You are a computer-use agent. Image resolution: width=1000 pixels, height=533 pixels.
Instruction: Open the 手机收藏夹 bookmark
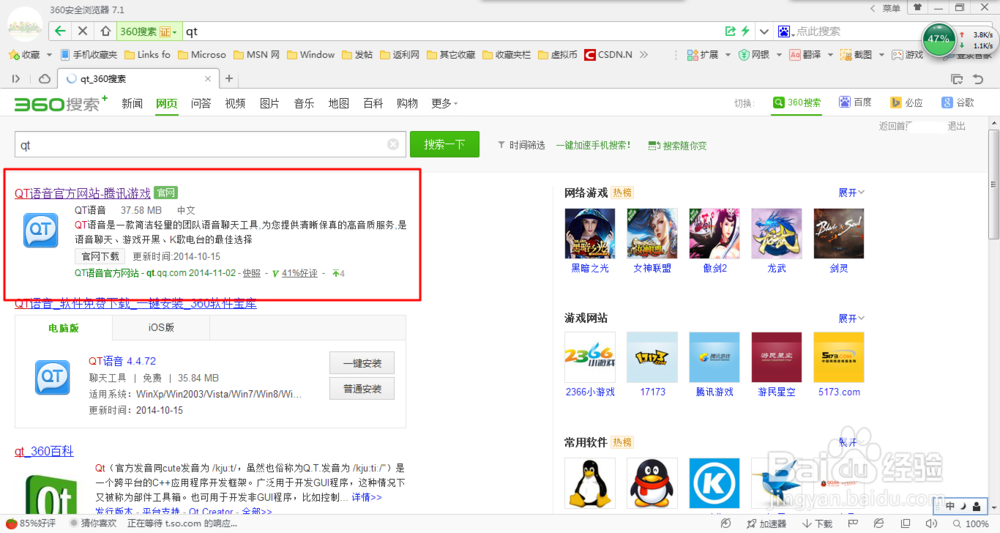tap(89, 55)
